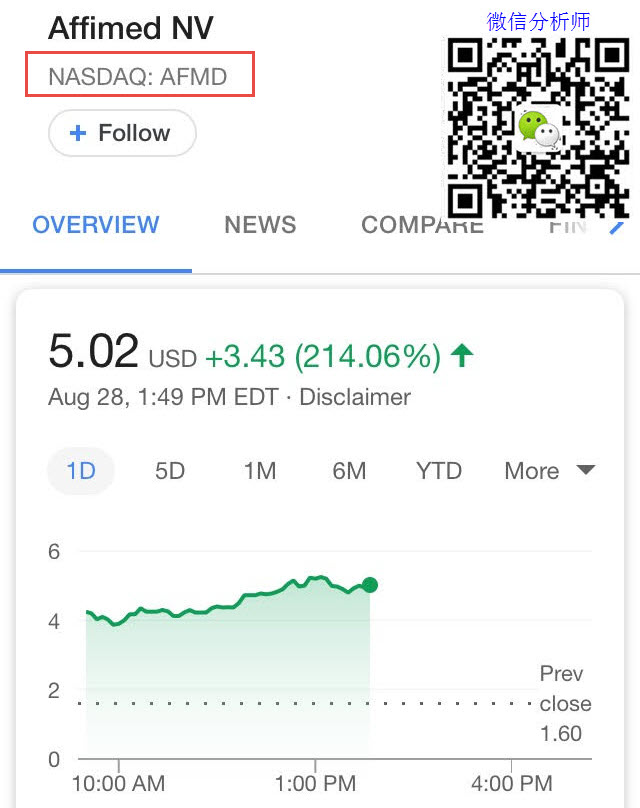Screen dimensions: 640x808
Task: Click the NASDAQ: AFMD ticker label
Action: (138, 77)
